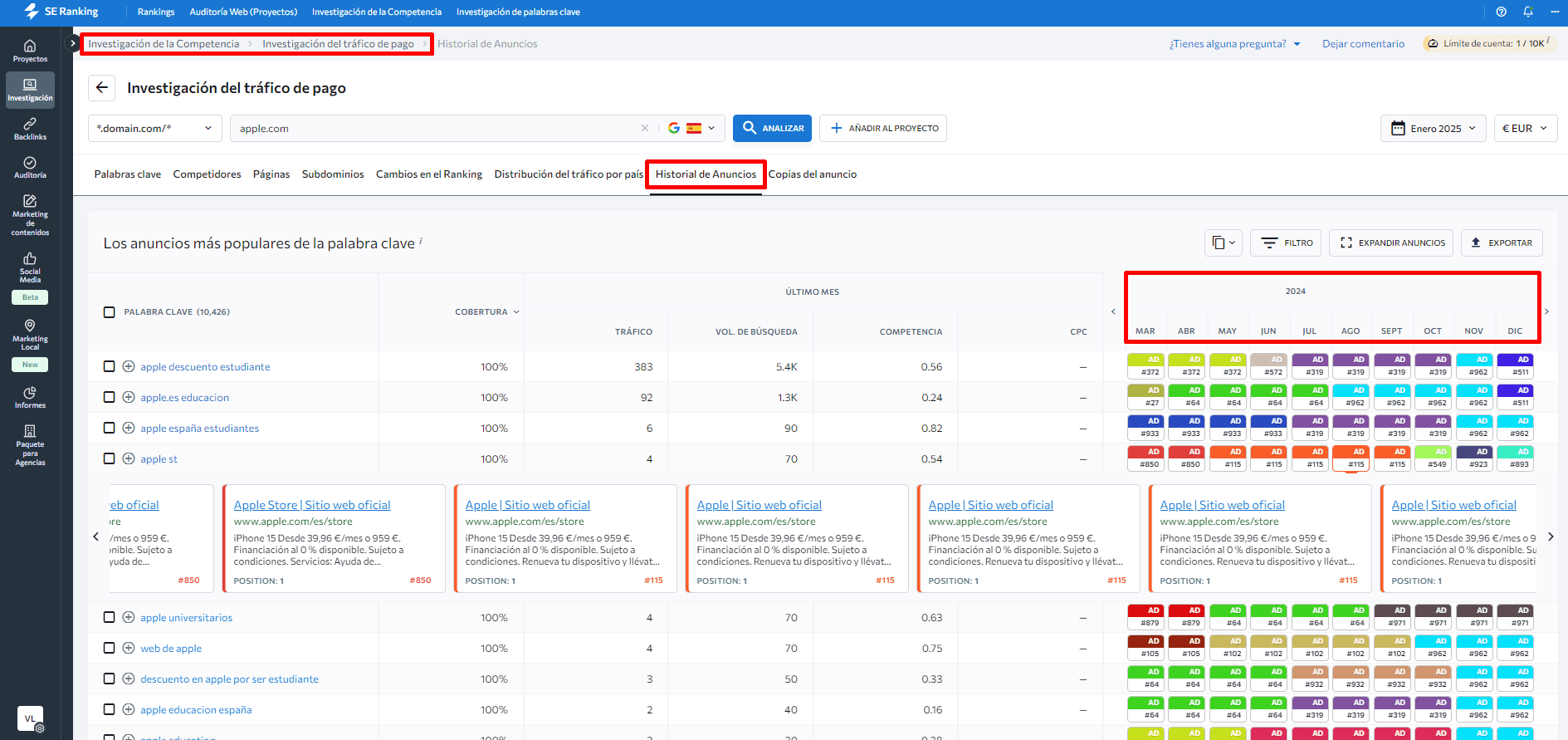This screenshot has width=1568, height=740.
Task: Expand the 'apple descuento estudiante' plus icon
Action: [x=129, y=366]
